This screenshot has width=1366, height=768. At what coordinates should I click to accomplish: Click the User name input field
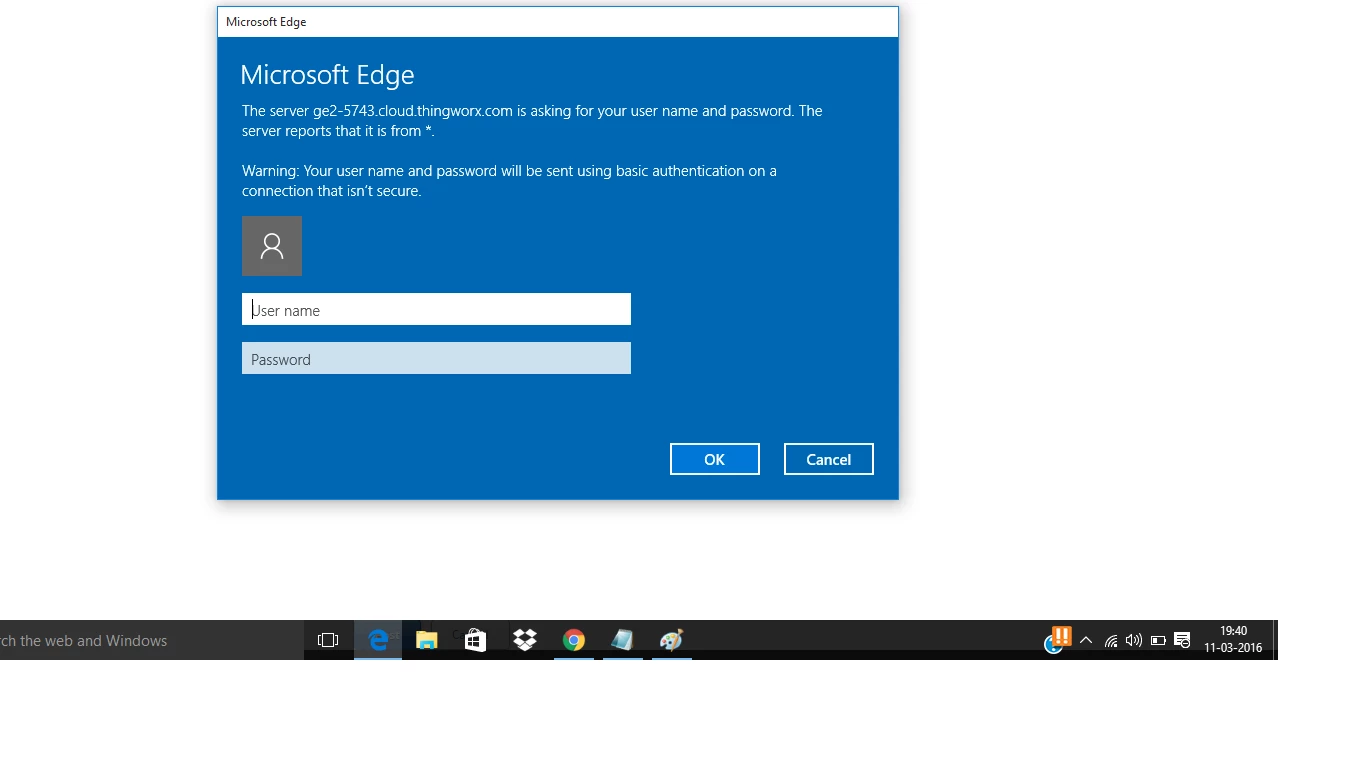coord(436,309)
